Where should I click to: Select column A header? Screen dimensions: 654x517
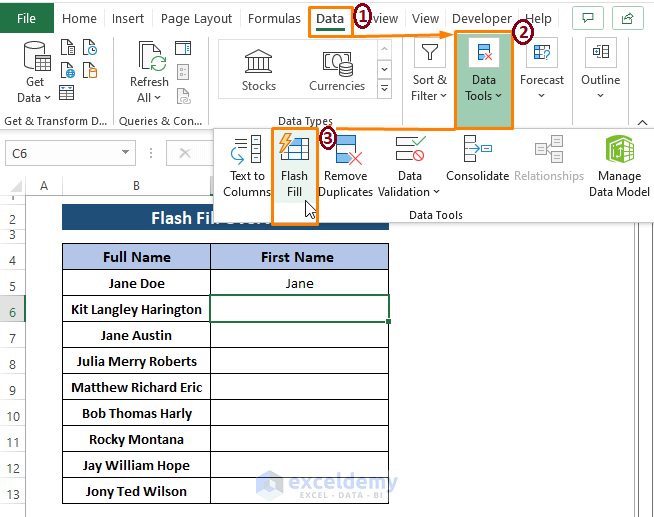44,186
